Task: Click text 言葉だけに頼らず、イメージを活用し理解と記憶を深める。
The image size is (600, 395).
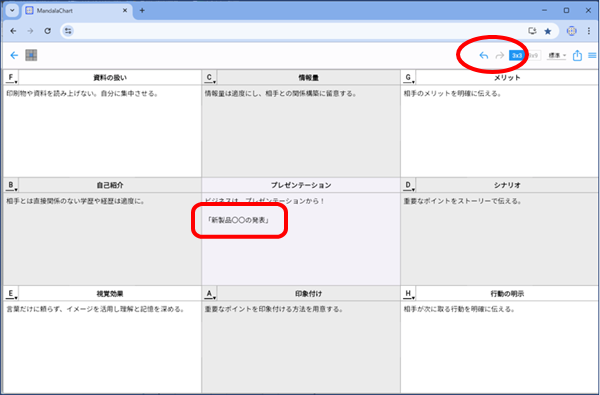Action: 96,309
